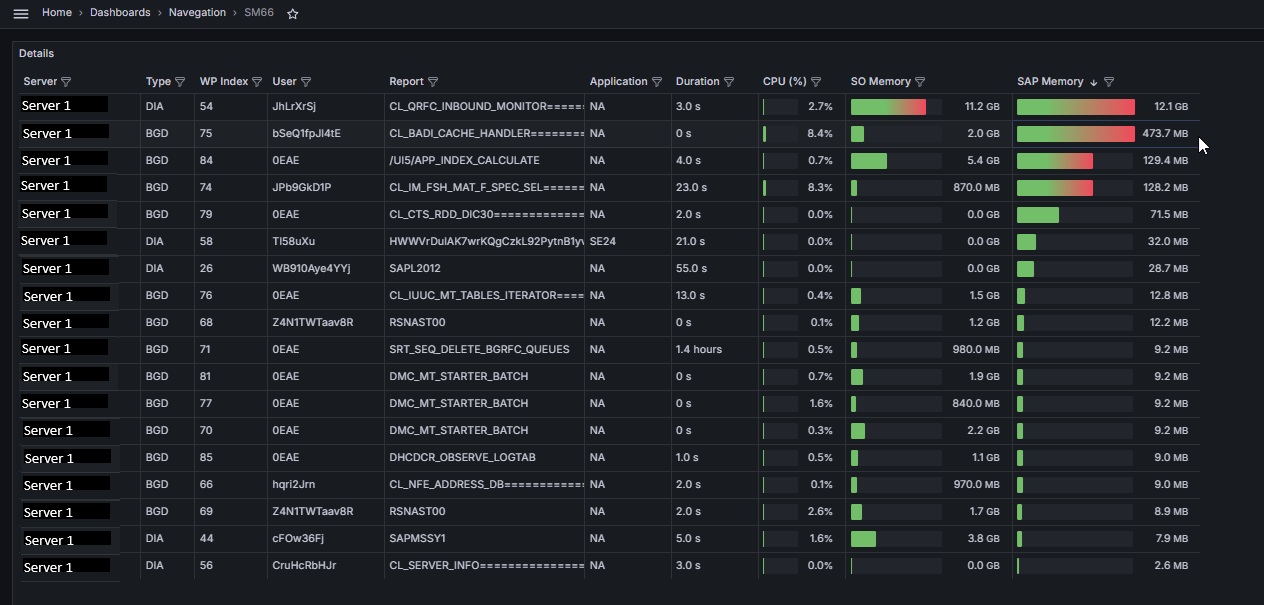Navigate to Navegation folder breadcrumb

click(x=197, y=13)
